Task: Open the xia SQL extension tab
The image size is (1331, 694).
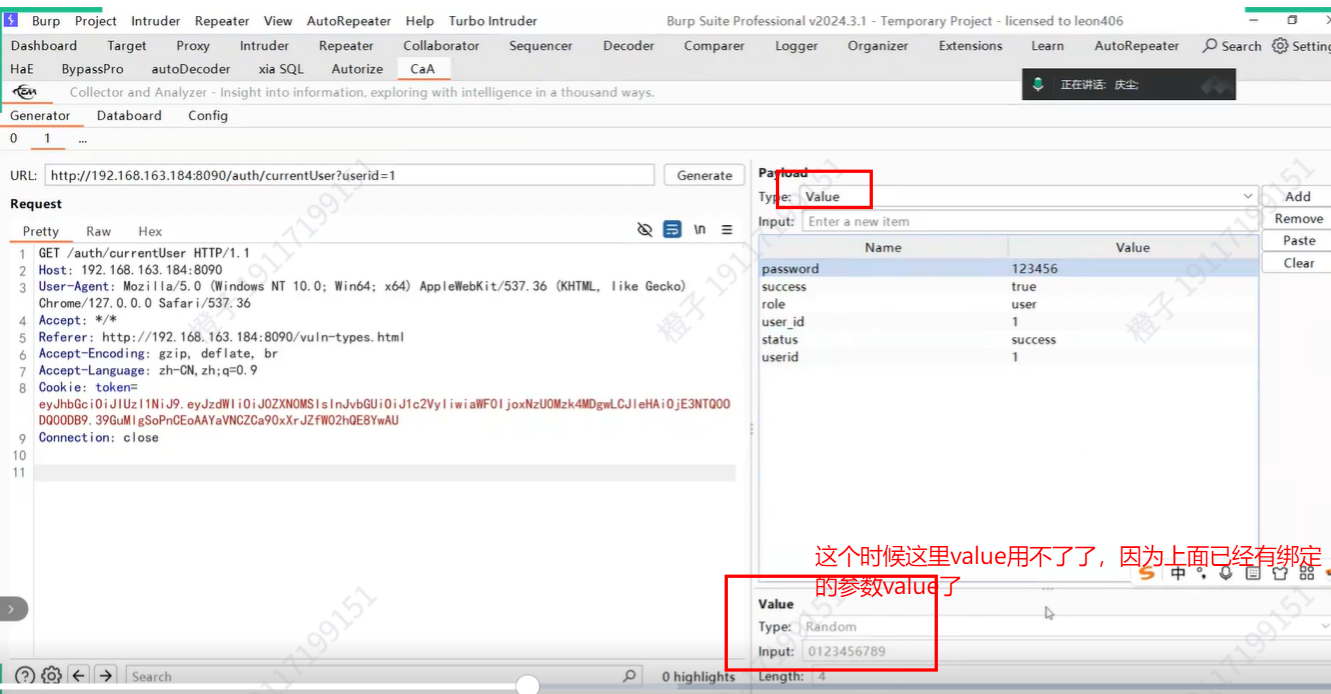Action: tap(281, 69)
